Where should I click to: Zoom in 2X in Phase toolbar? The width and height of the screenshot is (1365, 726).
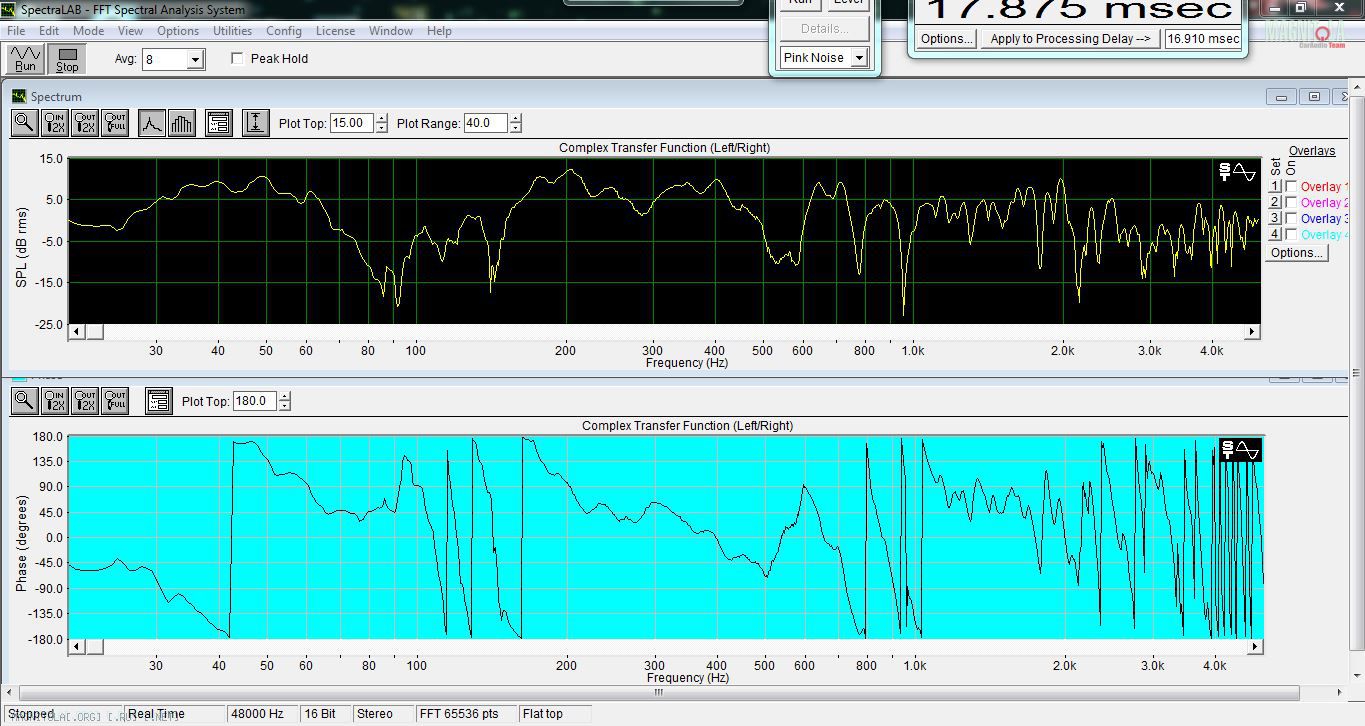click(x=55, y=401)
